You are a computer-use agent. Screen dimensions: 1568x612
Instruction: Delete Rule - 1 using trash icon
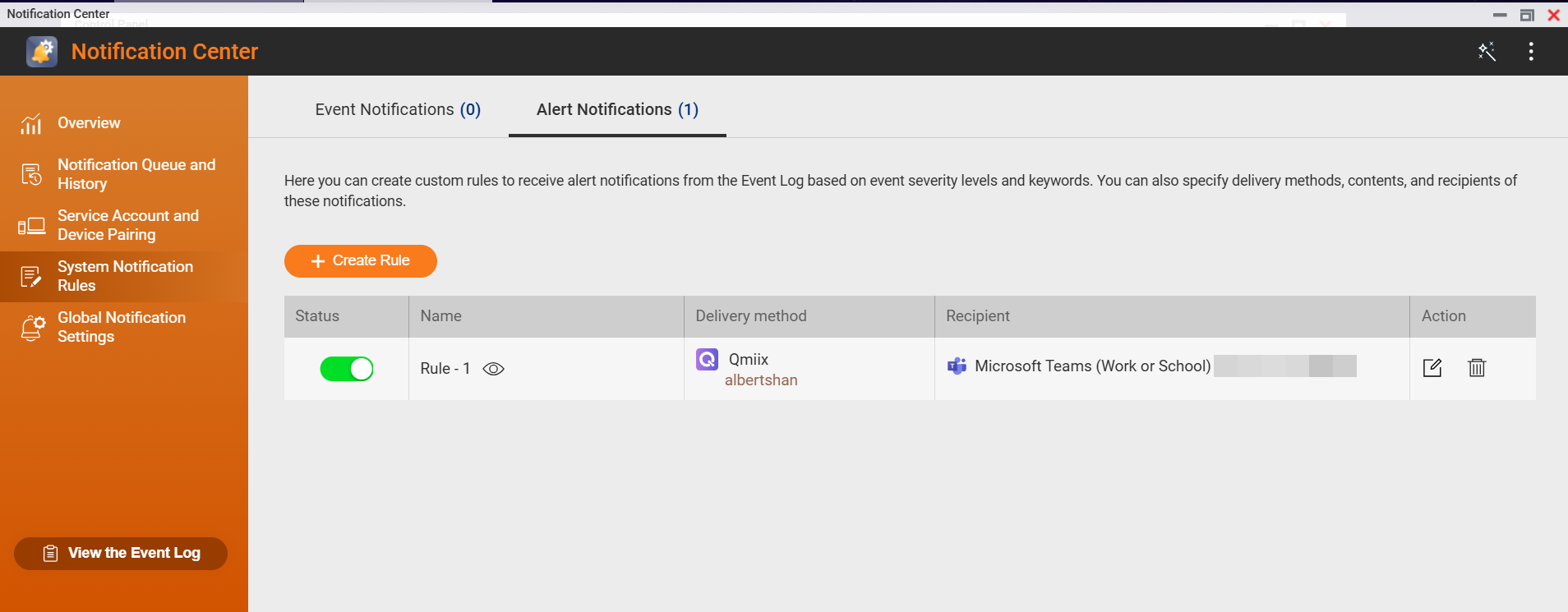[1477, 368]
